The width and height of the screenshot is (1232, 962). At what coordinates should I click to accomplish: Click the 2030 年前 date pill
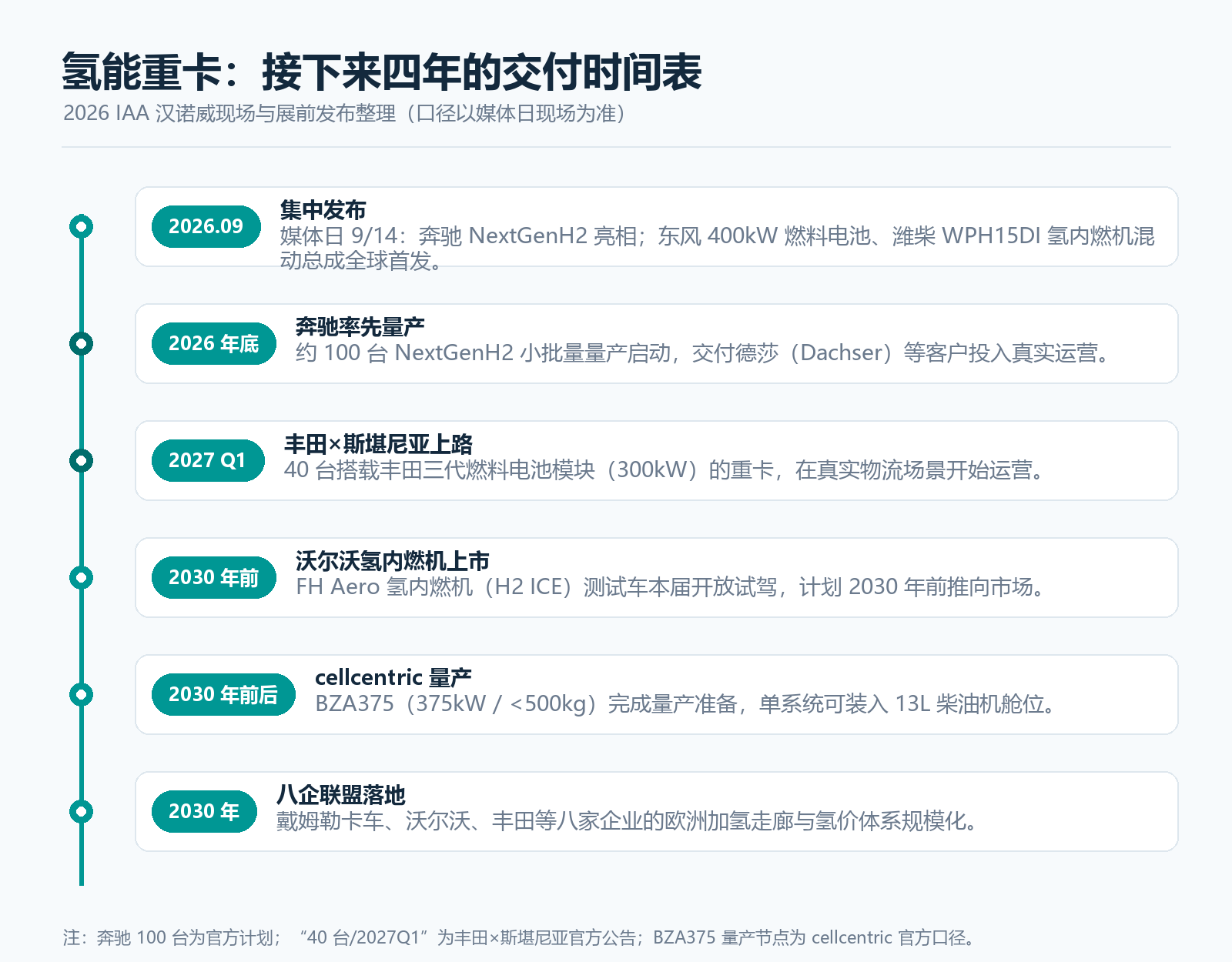point(214,577)
